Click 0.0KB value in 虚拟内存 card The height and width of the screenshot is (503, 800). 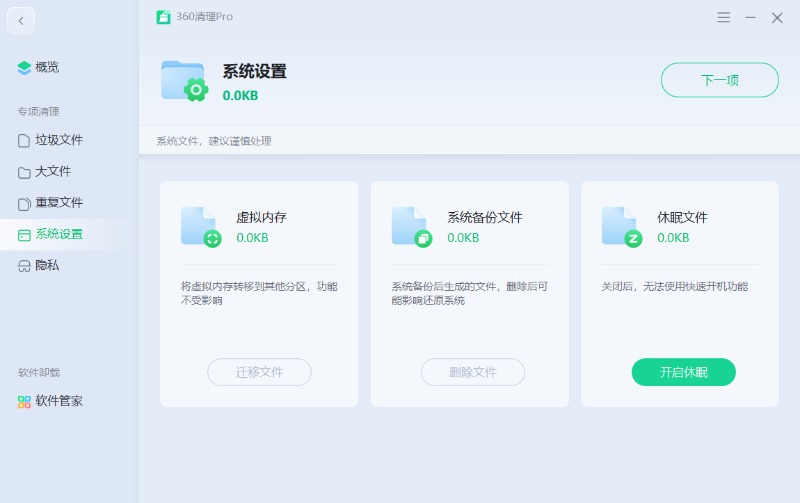click(x=252, y=238)
